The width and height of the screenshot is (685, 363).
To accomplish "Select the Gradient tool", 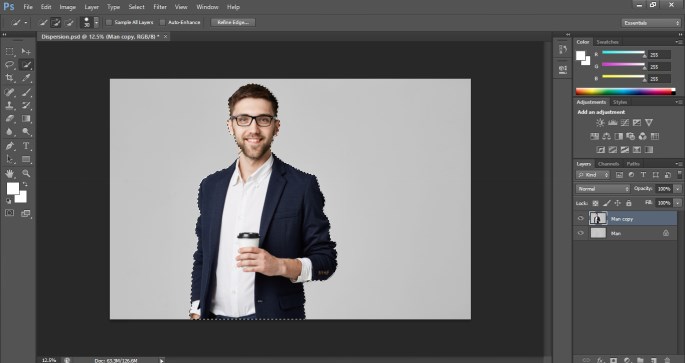I will click(x=26, y=118).
